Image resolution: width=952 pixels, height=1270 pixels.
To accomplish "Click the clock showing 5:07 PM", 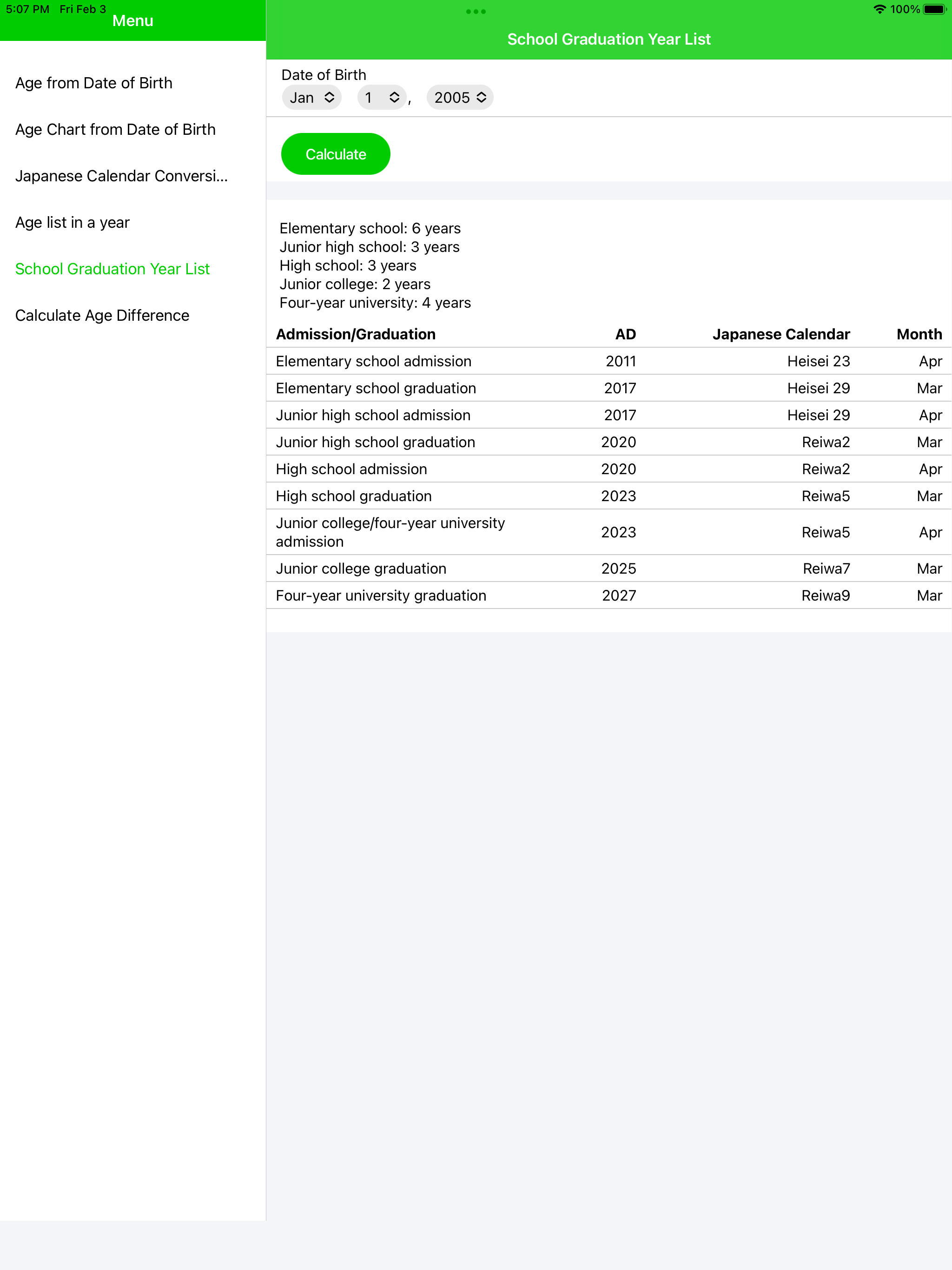I will click(x=27, y=9).
